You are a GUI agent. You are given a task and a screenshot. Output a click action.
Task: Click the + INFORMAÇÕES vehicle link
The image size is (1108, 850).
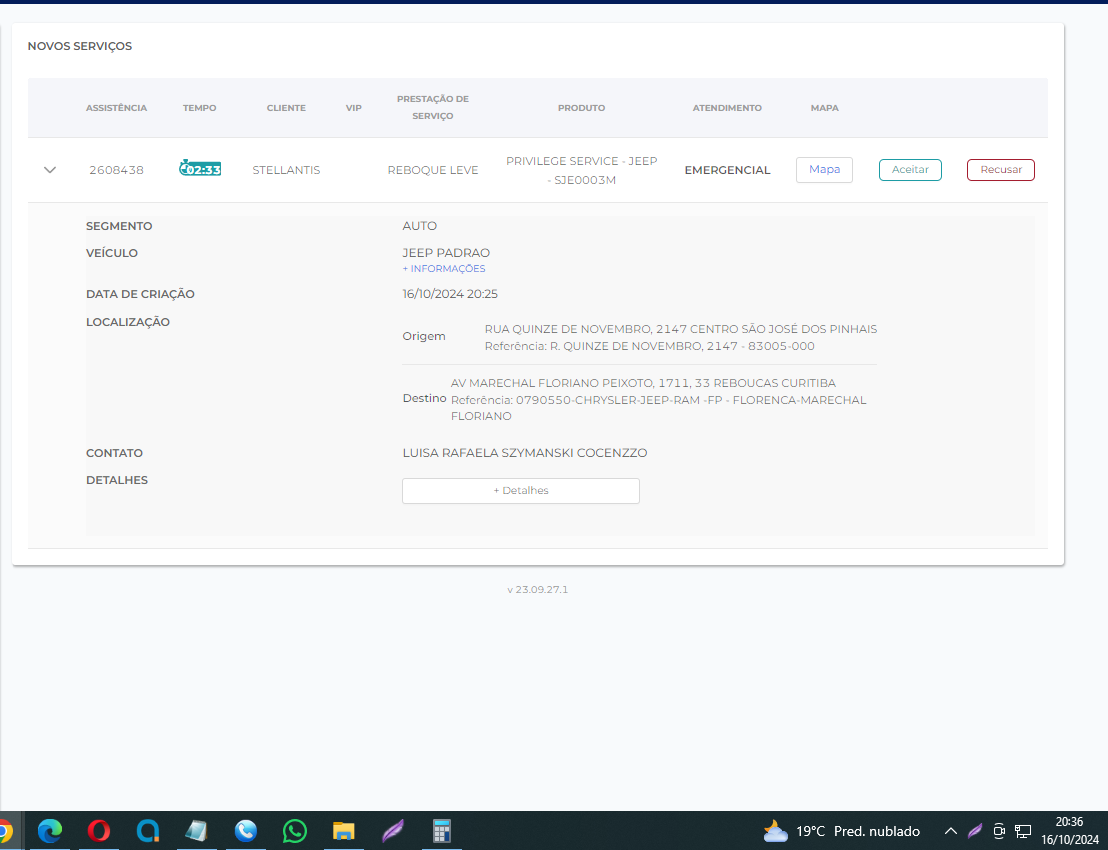tap(443, 269)
